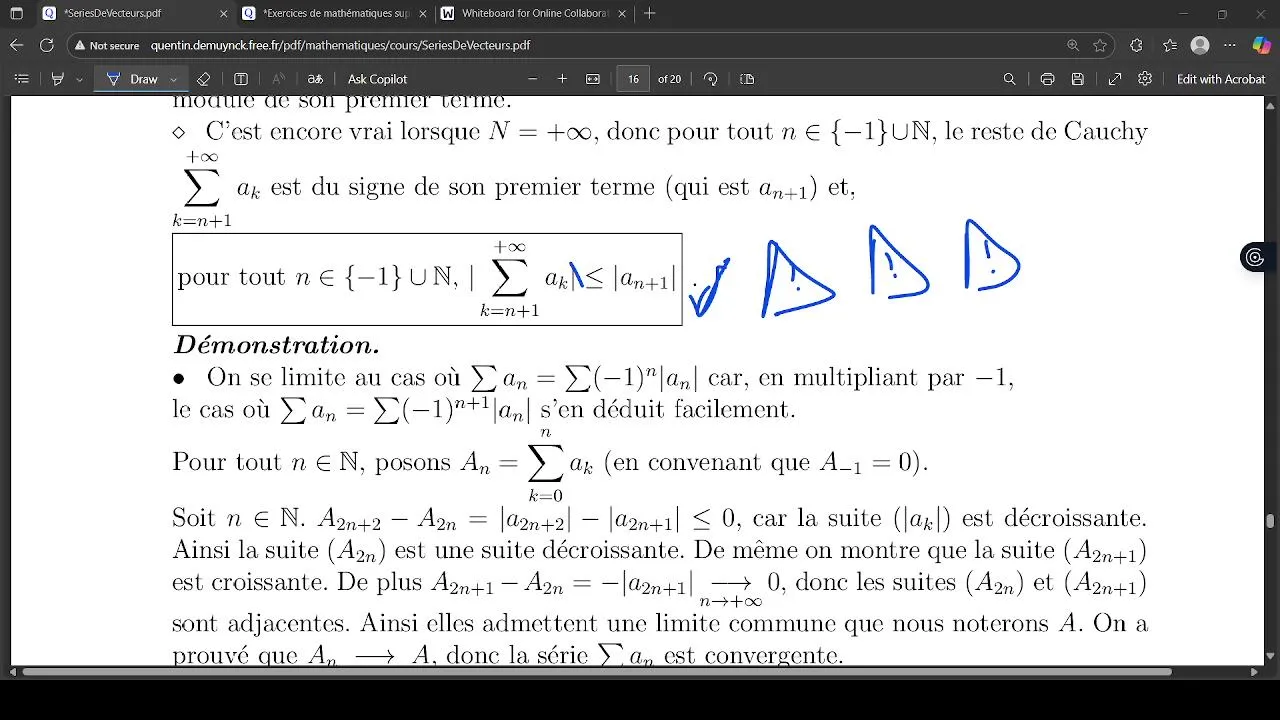Add page to favorites with star icon
The image size is (1280, 720).
point(1100,45)
